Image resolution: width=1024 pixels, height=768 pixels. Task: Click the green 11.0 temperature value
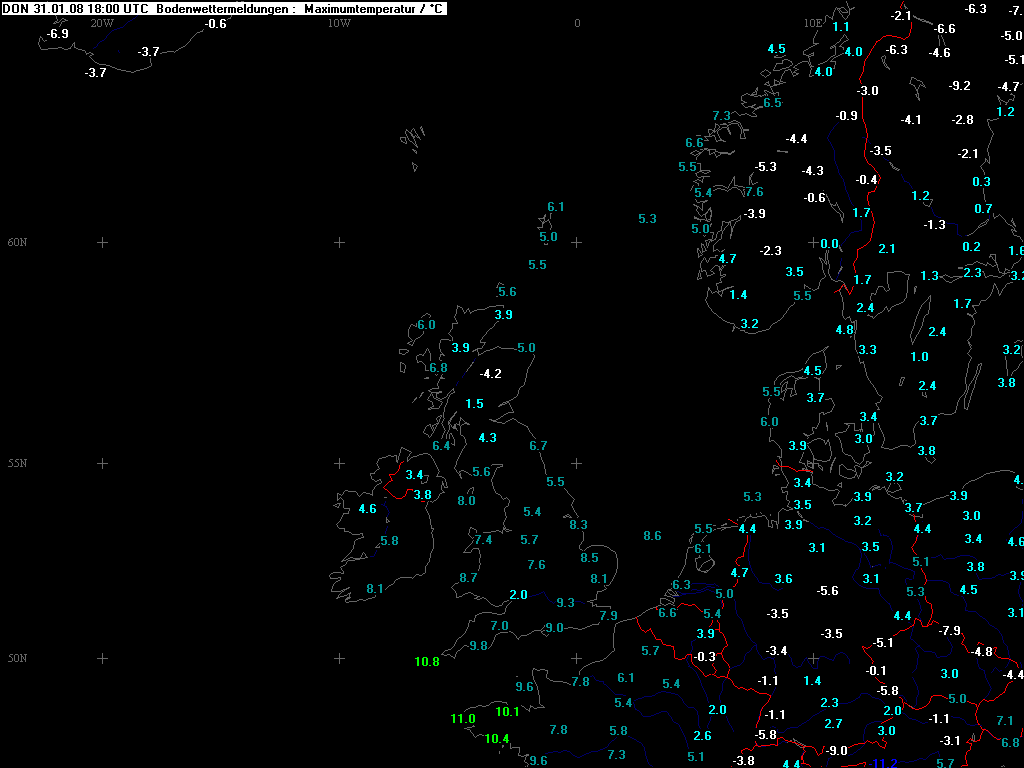click(x=463, y=719)
